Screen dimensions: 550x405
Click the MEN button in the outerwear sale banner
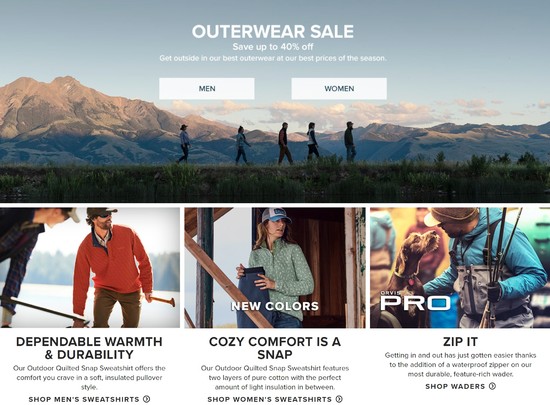(207, 88)
